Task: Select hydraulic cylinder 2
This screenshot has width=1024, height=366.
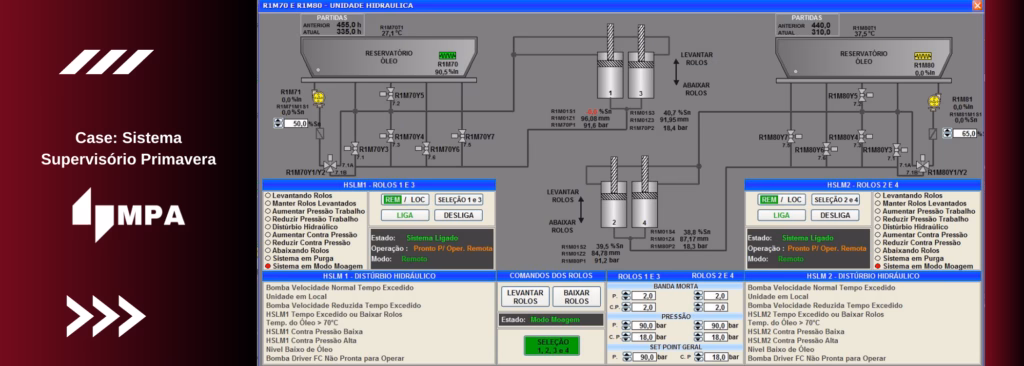Action: point(614,205)
